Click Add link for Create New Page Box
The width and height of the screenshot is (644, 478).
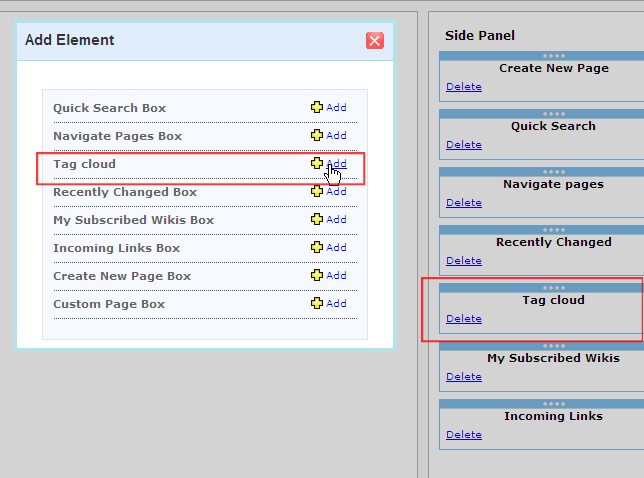[336, 275]
